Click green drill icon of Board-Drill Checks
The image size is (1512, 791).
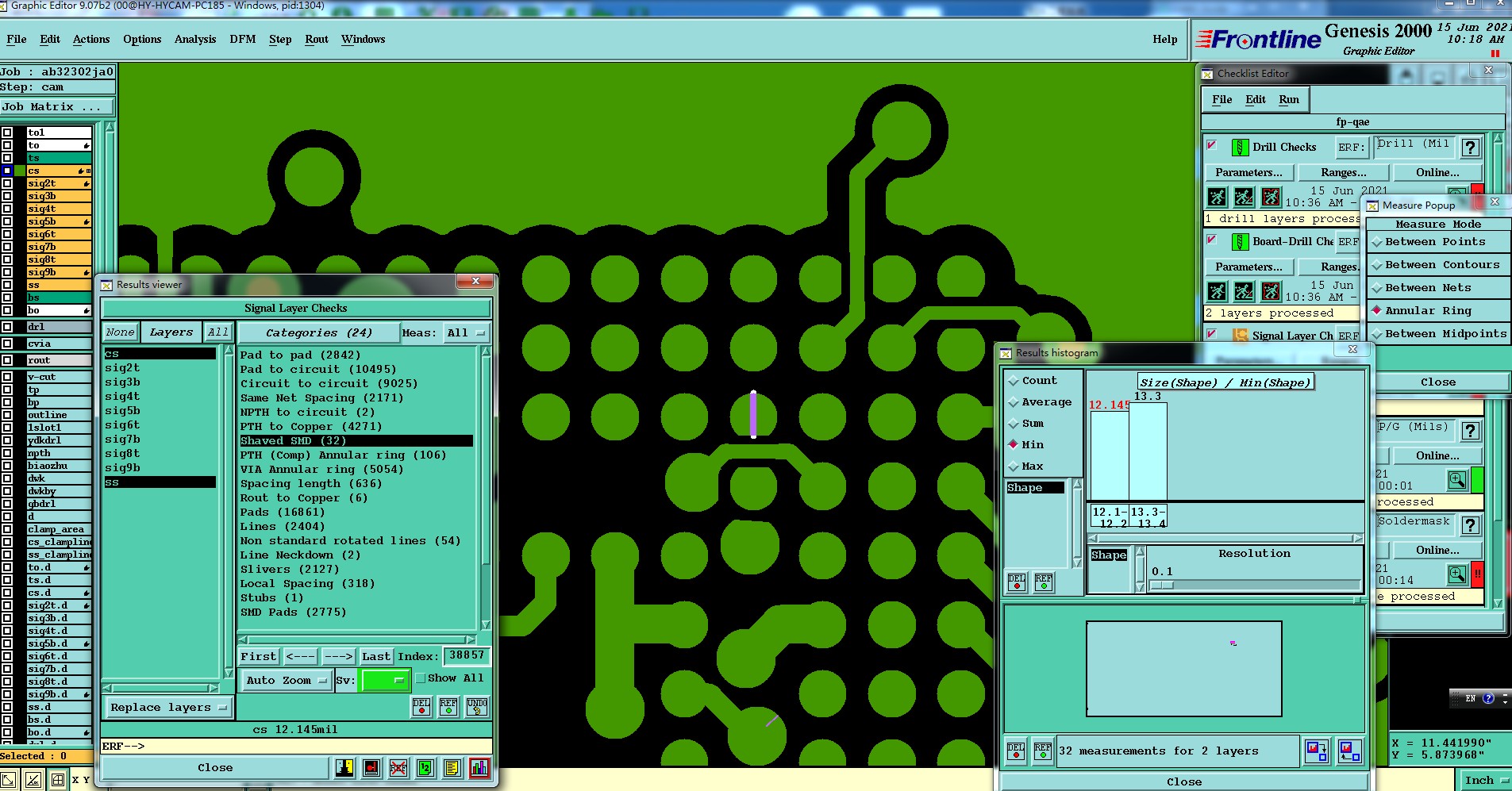(x=1240, y=241)
